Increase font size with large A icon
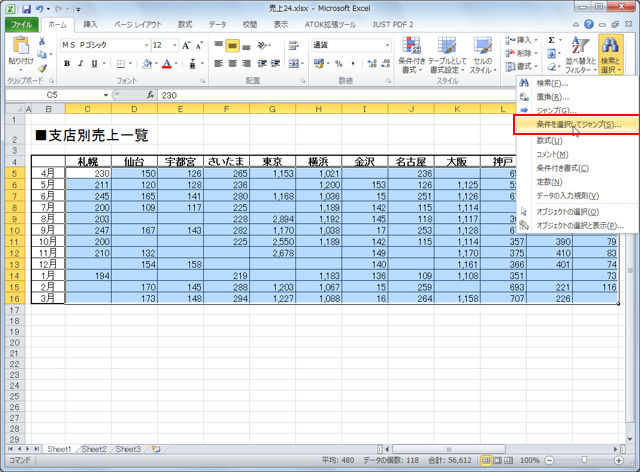 (x=186, y=45)
